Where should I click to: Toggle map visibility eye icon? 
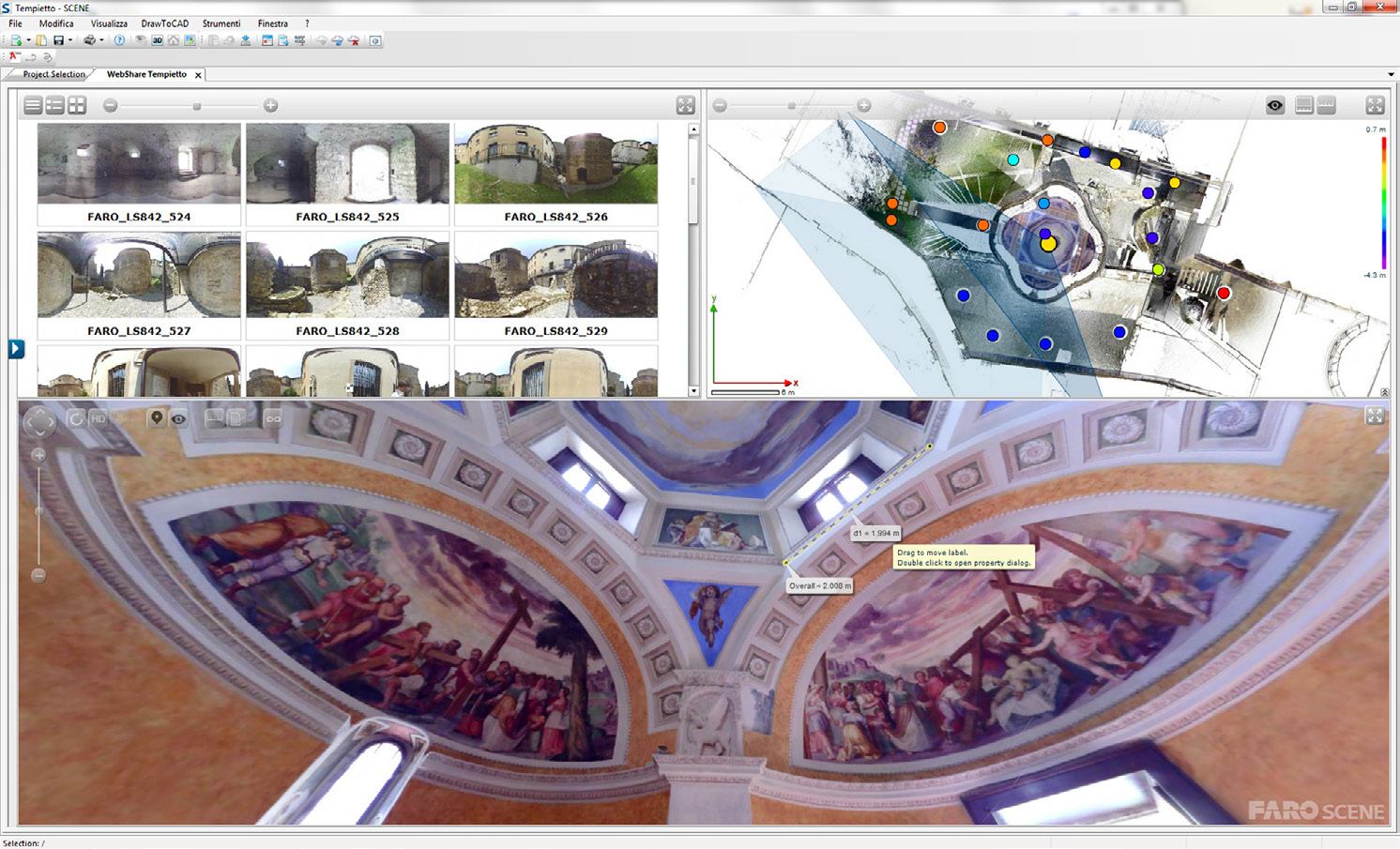[1274, 105]
